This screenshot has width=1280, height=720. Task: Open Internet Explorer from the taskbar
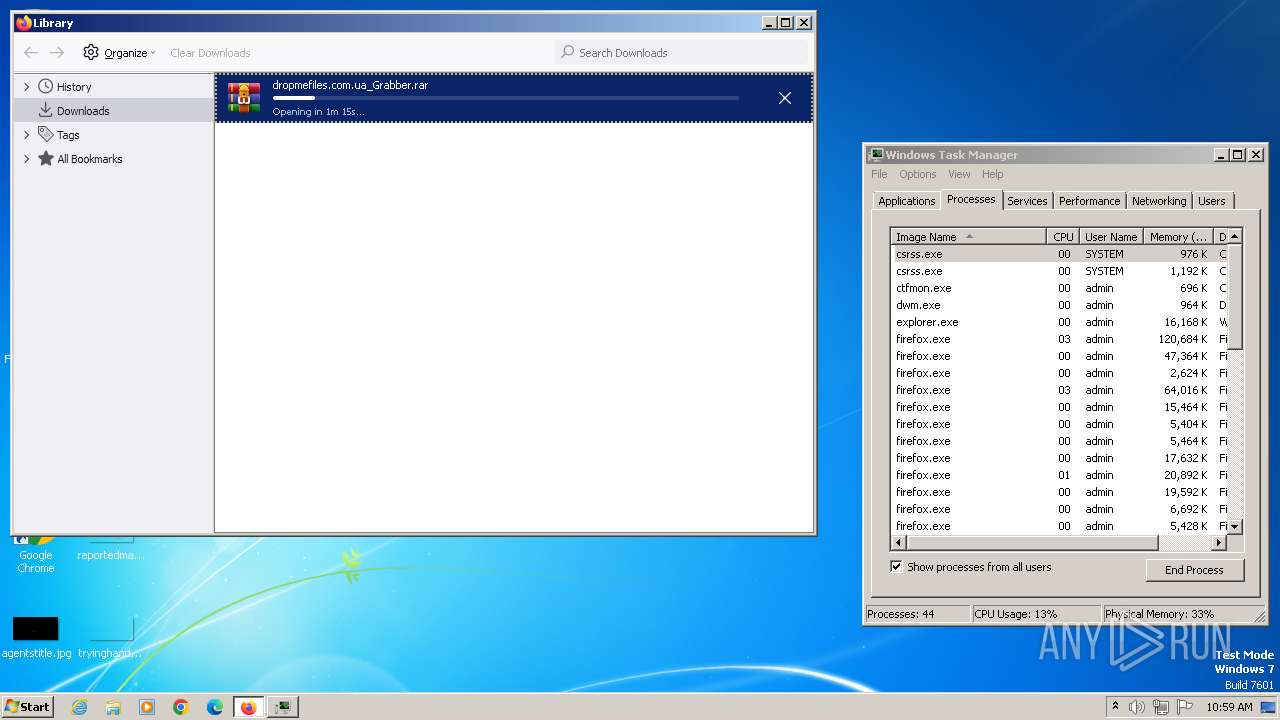point(79,707)
